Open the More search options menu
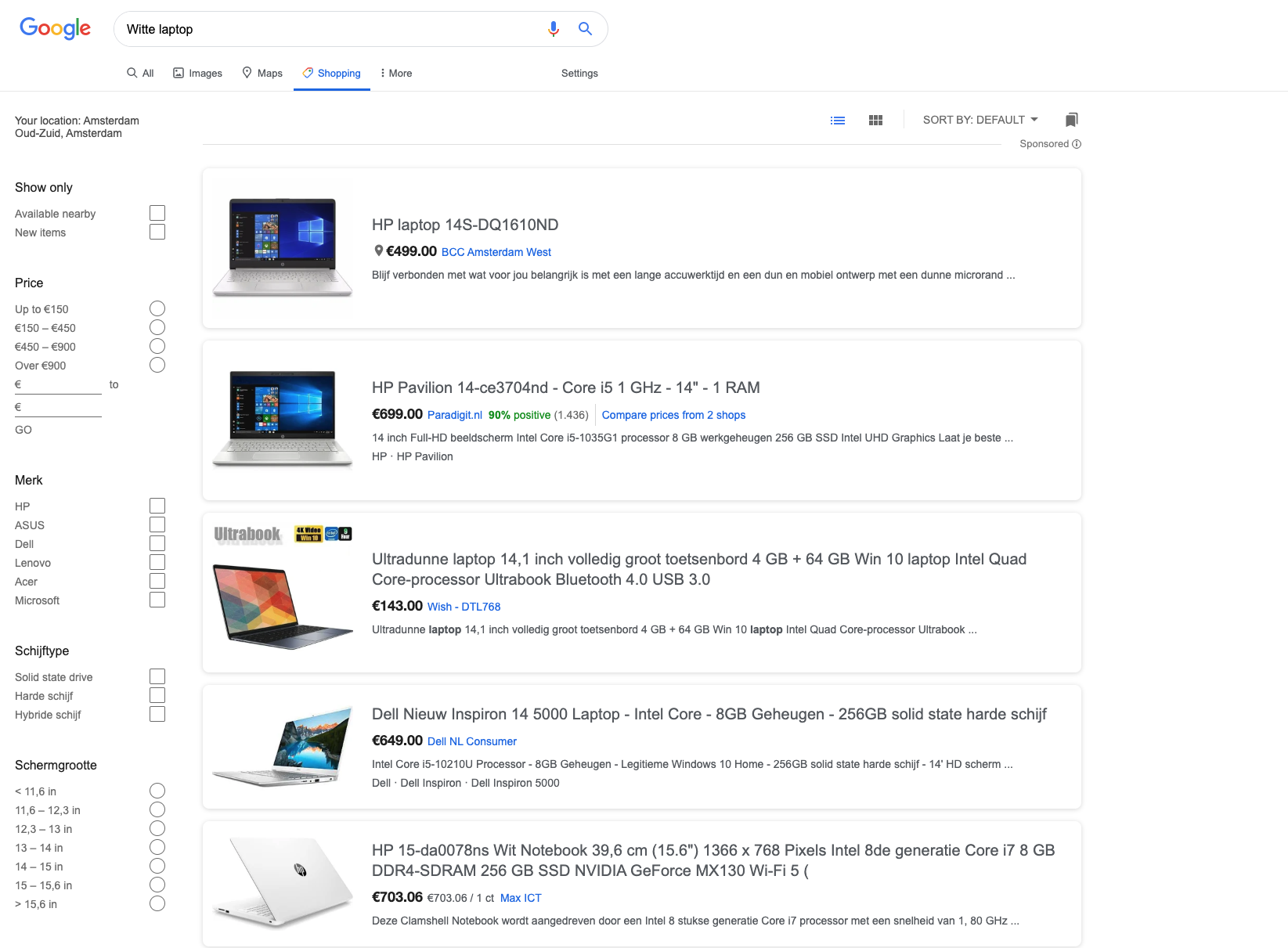Screen dimensions: 1288x948 coord(395,73)
